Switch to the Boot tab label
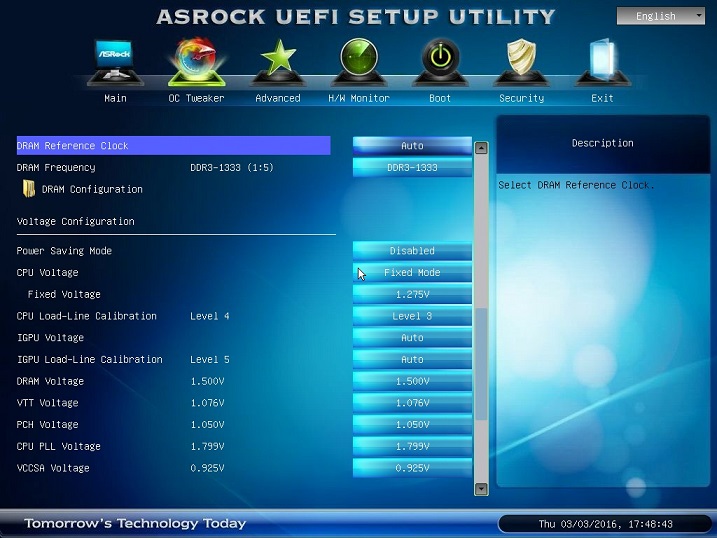The height and width of the screenshot is (538, 717). coord(440,98)
